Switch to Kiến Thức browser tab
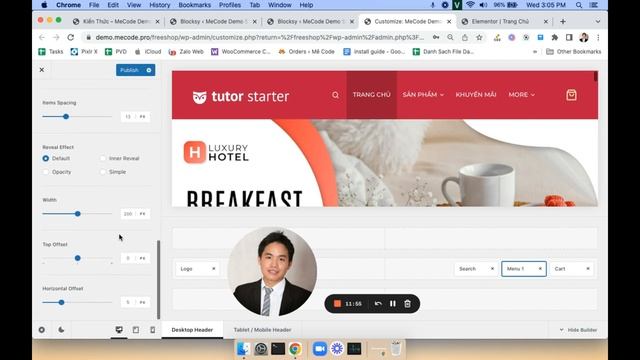640x360 pixels. point(116,21)
